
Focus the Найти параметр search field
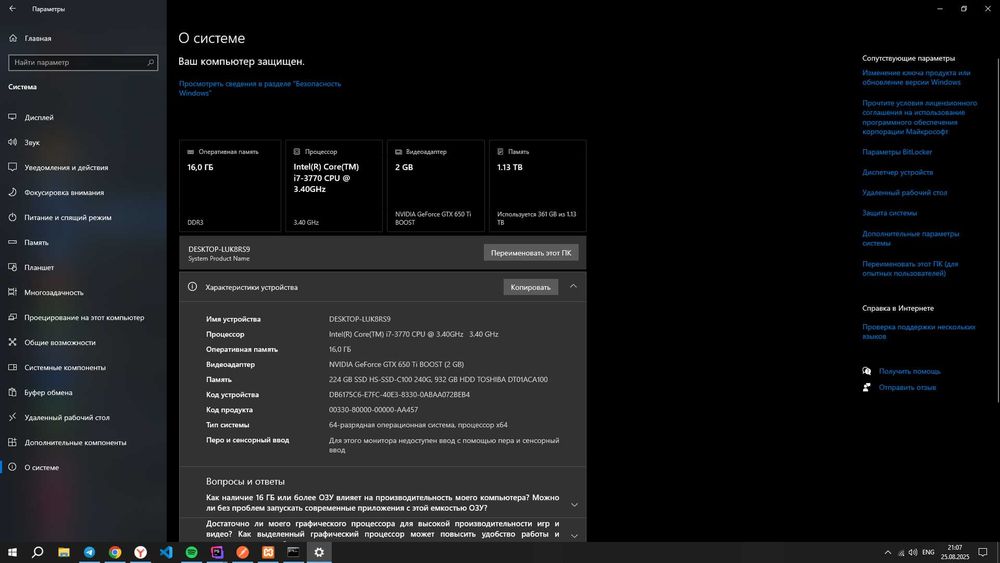(83, 62)
